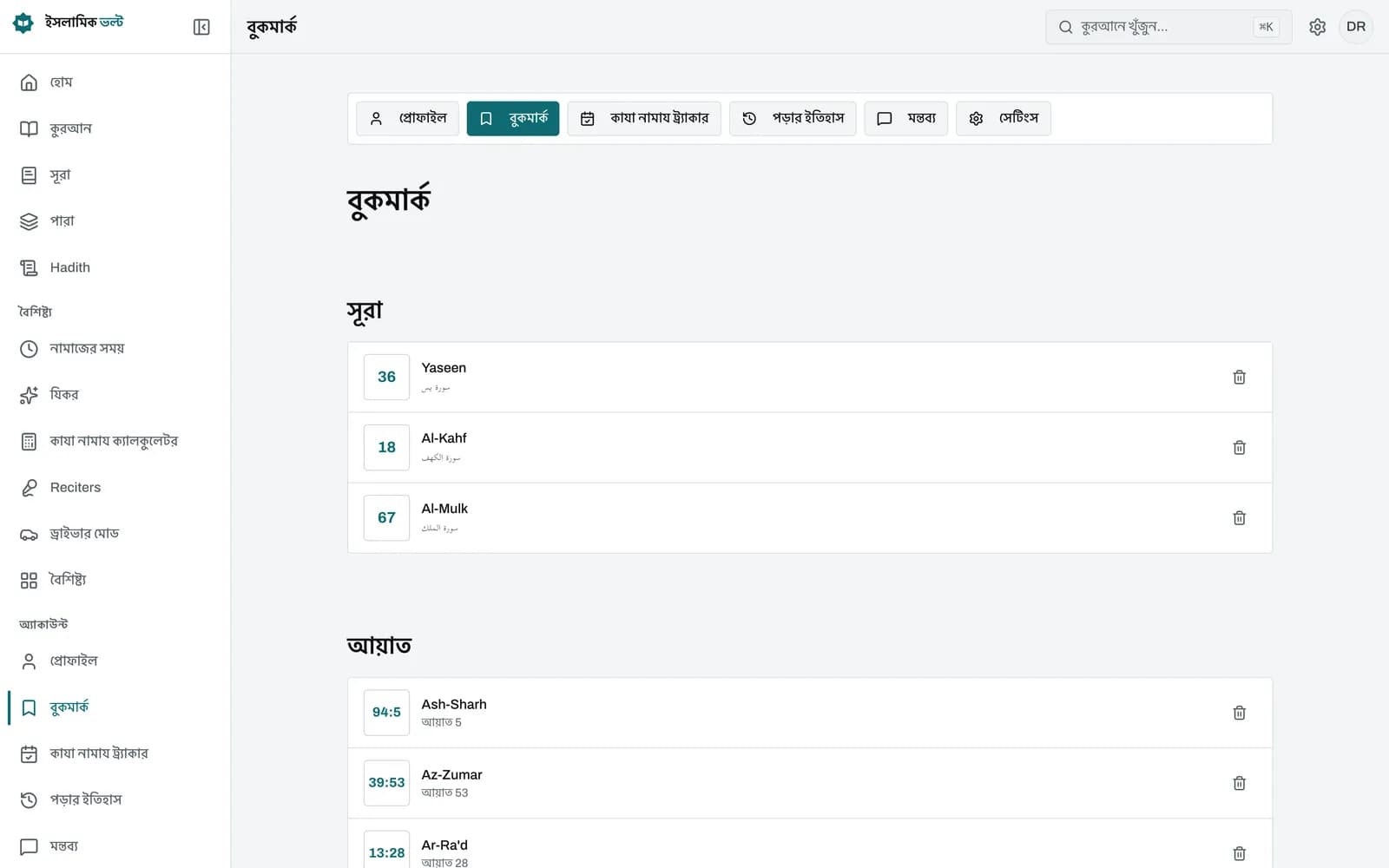Open মন্তব্য in the sidebar
The height and width of the screenshot is (868, 1389).
click(x=115, y=846)
